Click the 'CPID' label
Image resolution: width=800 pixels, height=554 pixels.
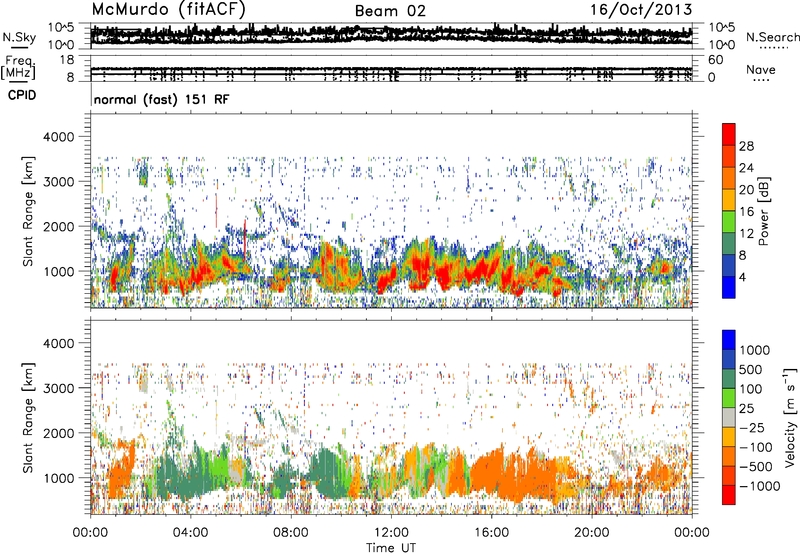22,95
